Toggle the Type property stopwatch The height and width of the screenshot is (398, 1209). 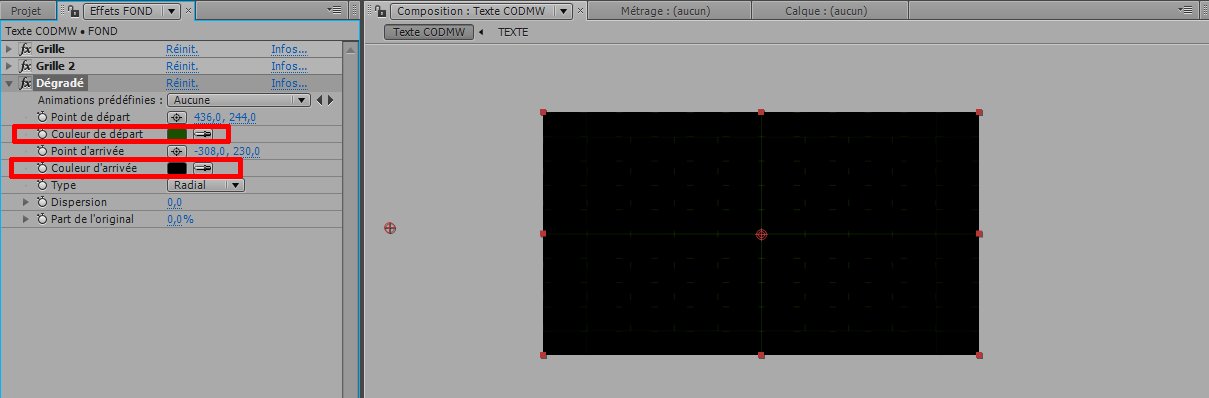(x=42, y=185)
